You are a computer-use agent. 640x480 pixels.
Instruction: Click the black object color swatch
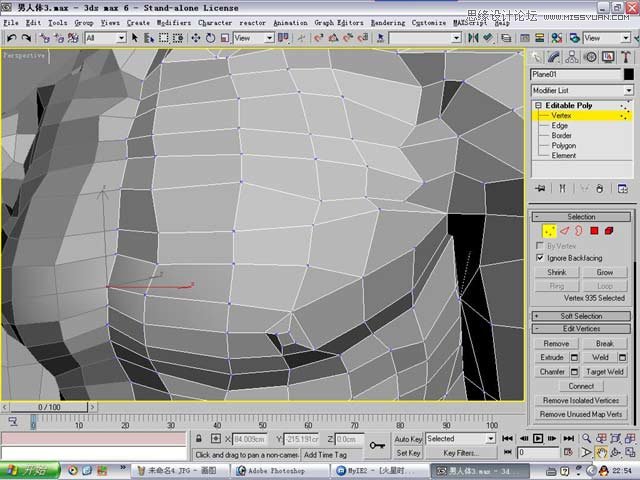tap(629, 74)
